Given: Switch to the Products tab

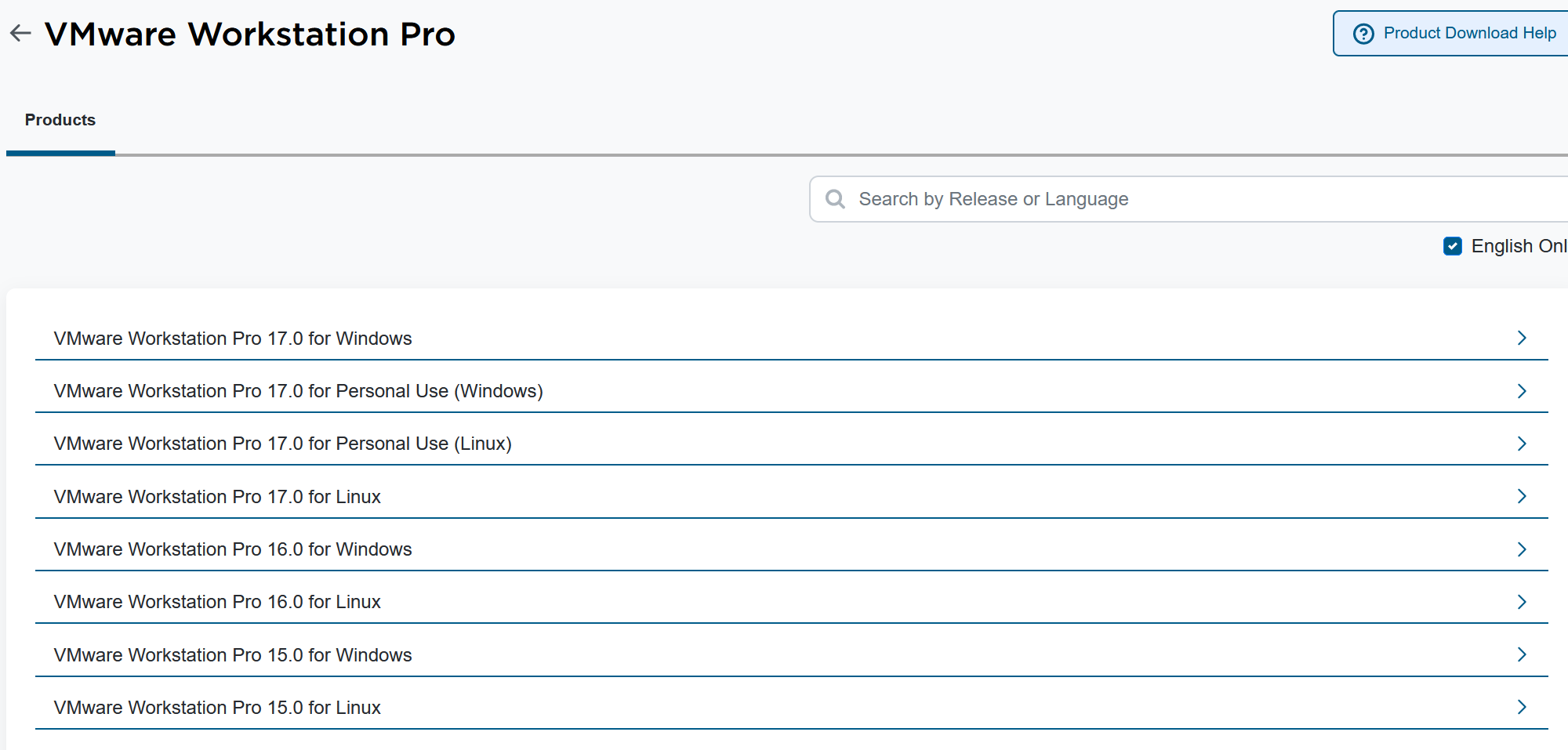Looking at the screenshot, I should (x=60, y=120).
